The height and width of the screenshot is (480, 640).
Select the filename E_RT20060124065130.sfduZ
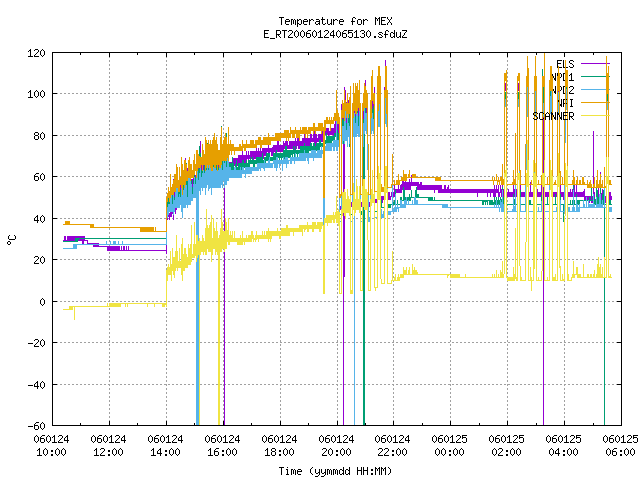[x=335, y=34]
